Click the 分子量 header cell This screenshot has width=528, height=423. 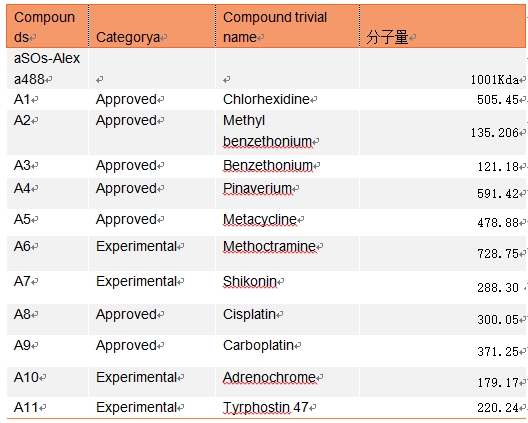pyautogui.click(x=444, y=26)
